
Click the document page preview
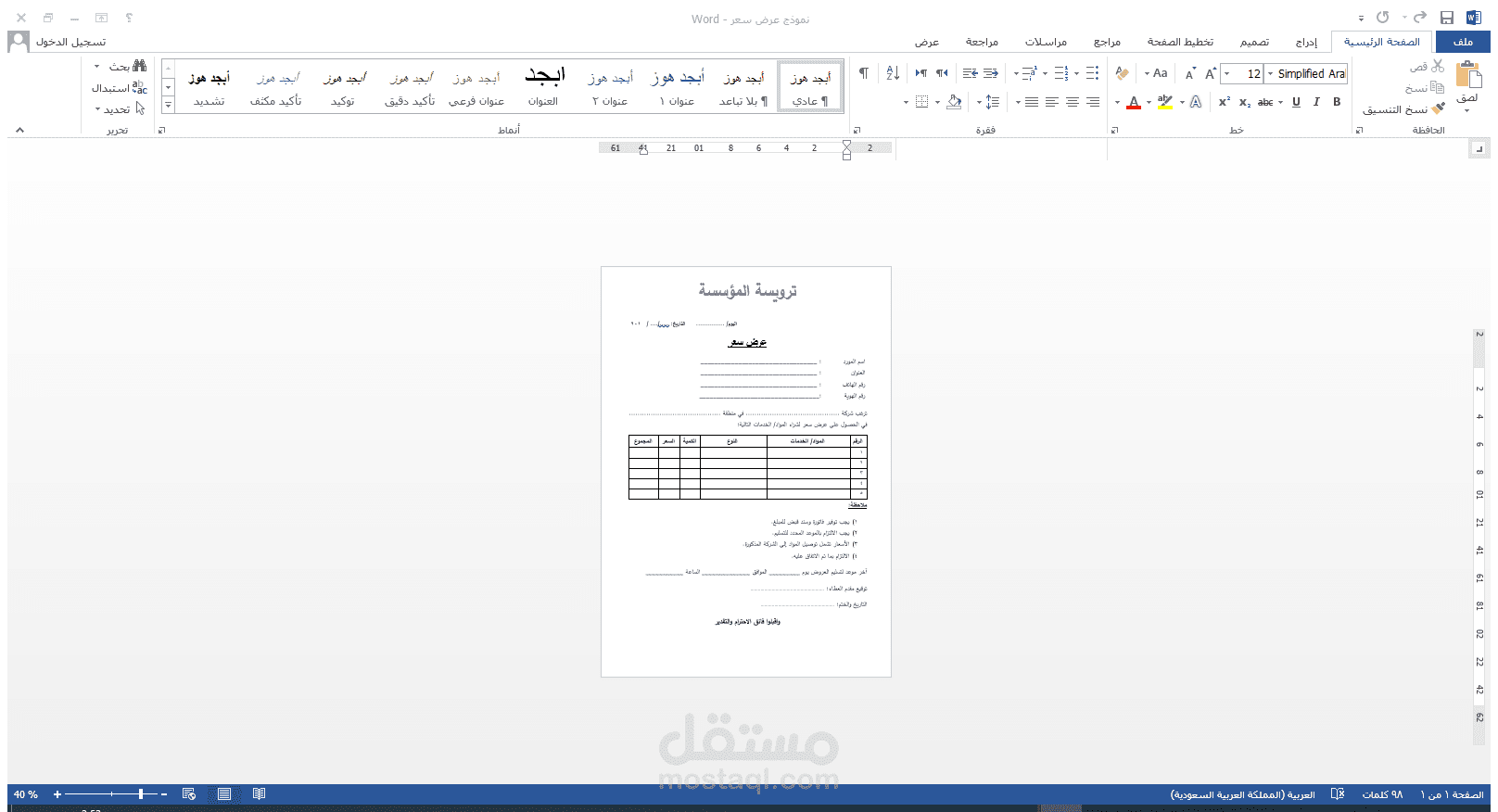[746, 472]
